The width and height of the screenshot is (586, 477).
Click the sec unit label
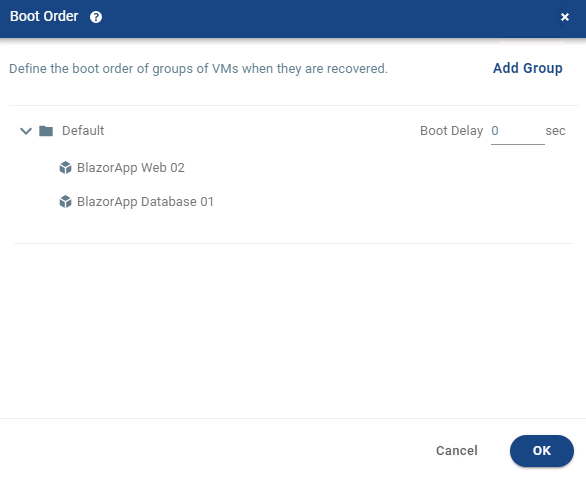555,130
